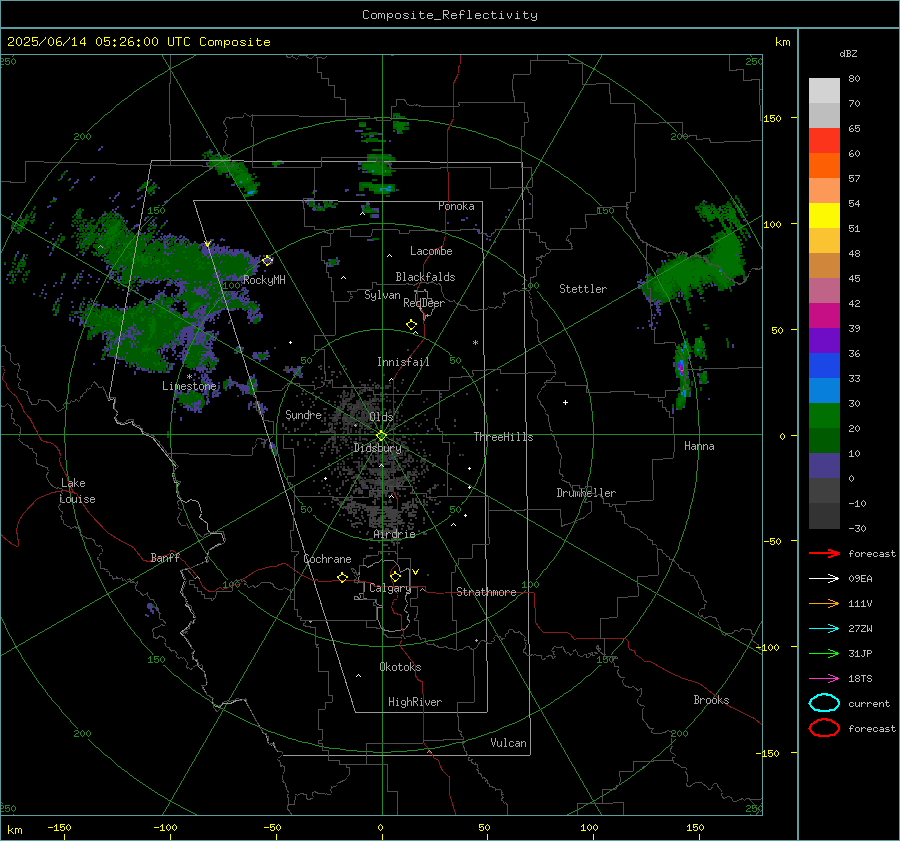Screen dimensions: 900x841
Task: Click the Banff town label
Action: coord(165,558)
